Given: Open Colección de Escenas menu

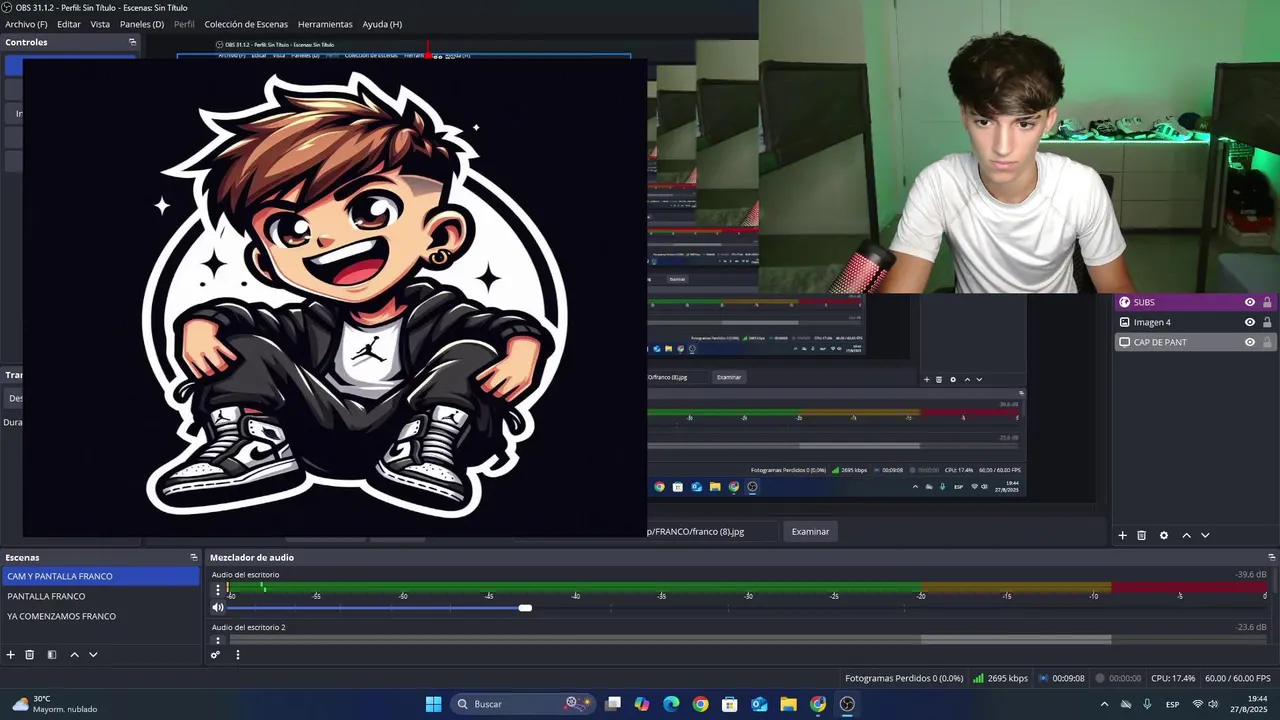Looking at the screenshot, I should (x=246, y=24).
